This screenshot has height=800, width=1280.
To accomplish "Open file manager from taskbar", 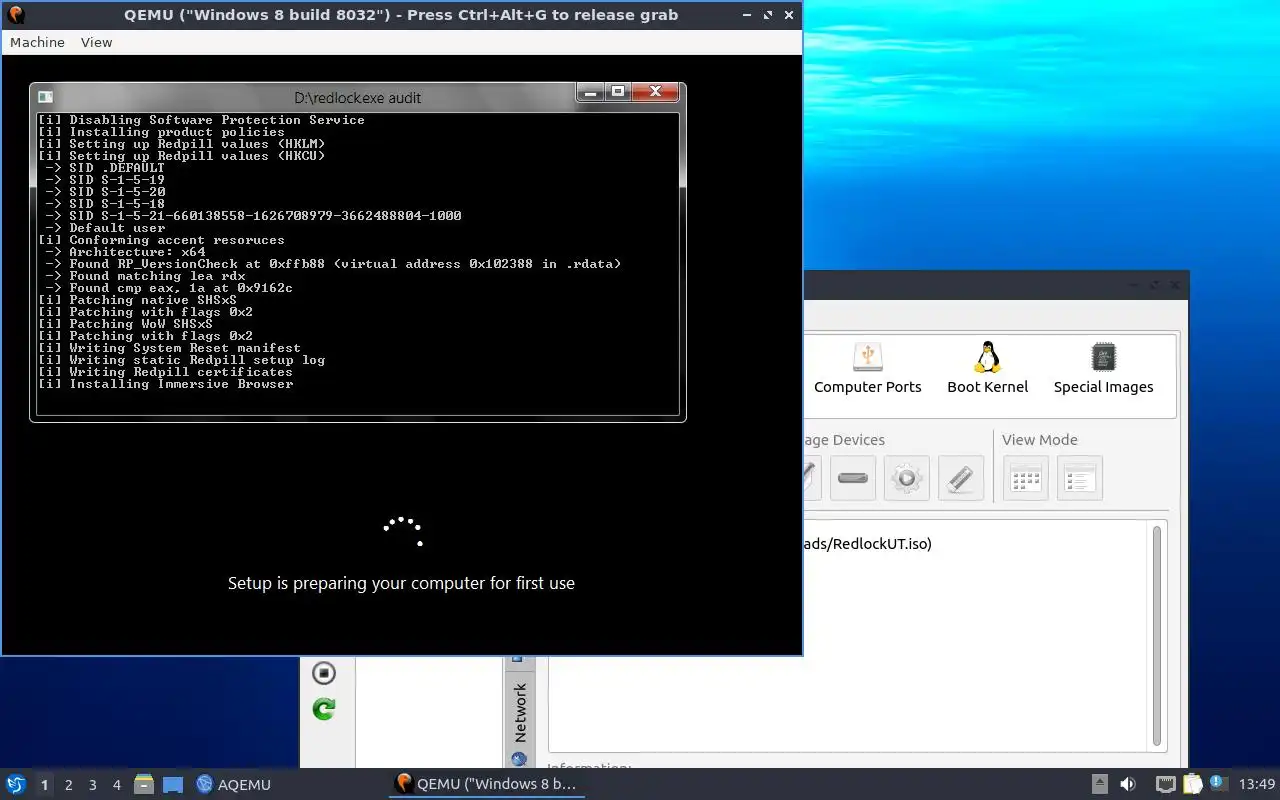I will [x=144, y=785].
